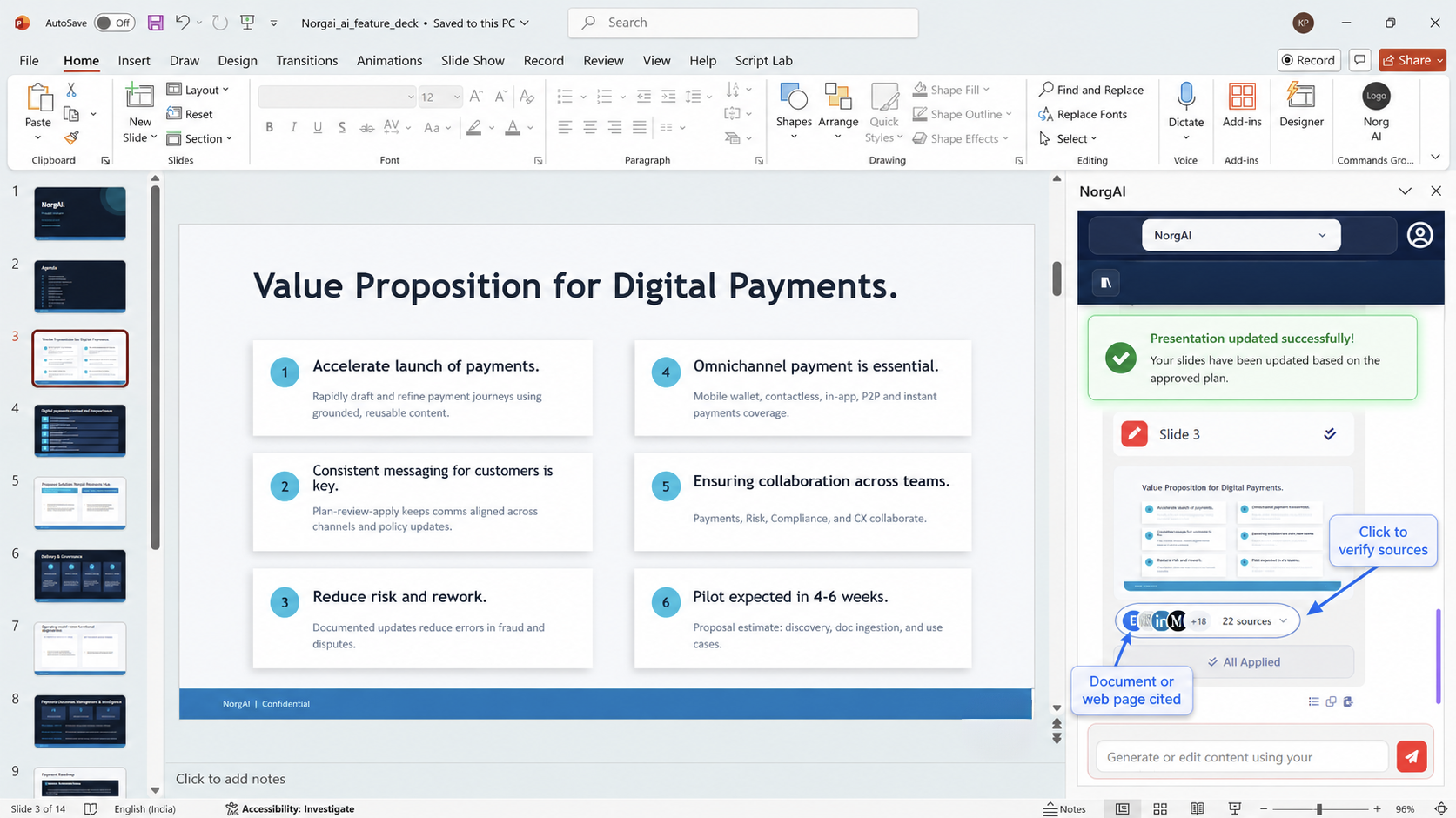This screenshot has height=818, width=1456.
Task: Toggle Notes pane in status bar
Action: coord(1065,808)
